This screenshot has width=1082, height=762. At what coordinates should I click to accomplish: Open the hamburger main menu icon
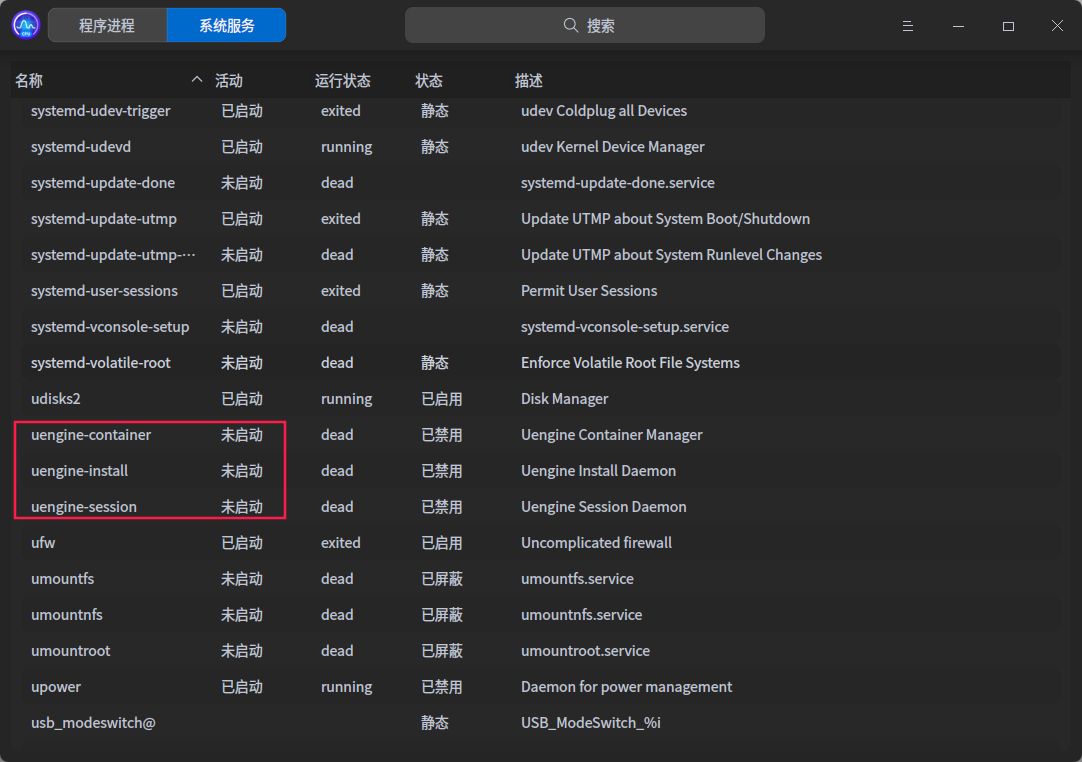pyautogui.click(x=908, y=26)
